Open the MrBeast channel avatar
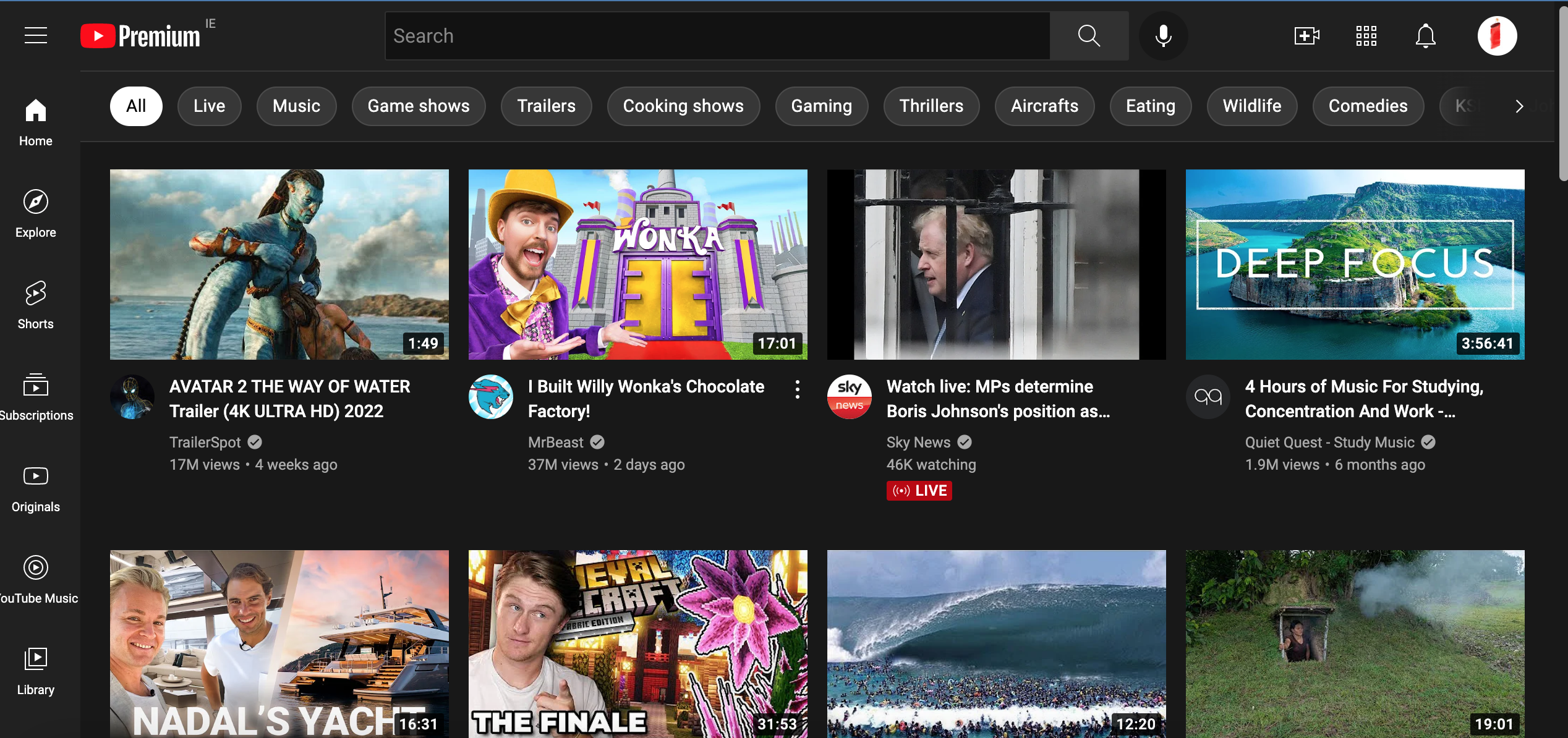1568x738 pixels. coord(491,397)
